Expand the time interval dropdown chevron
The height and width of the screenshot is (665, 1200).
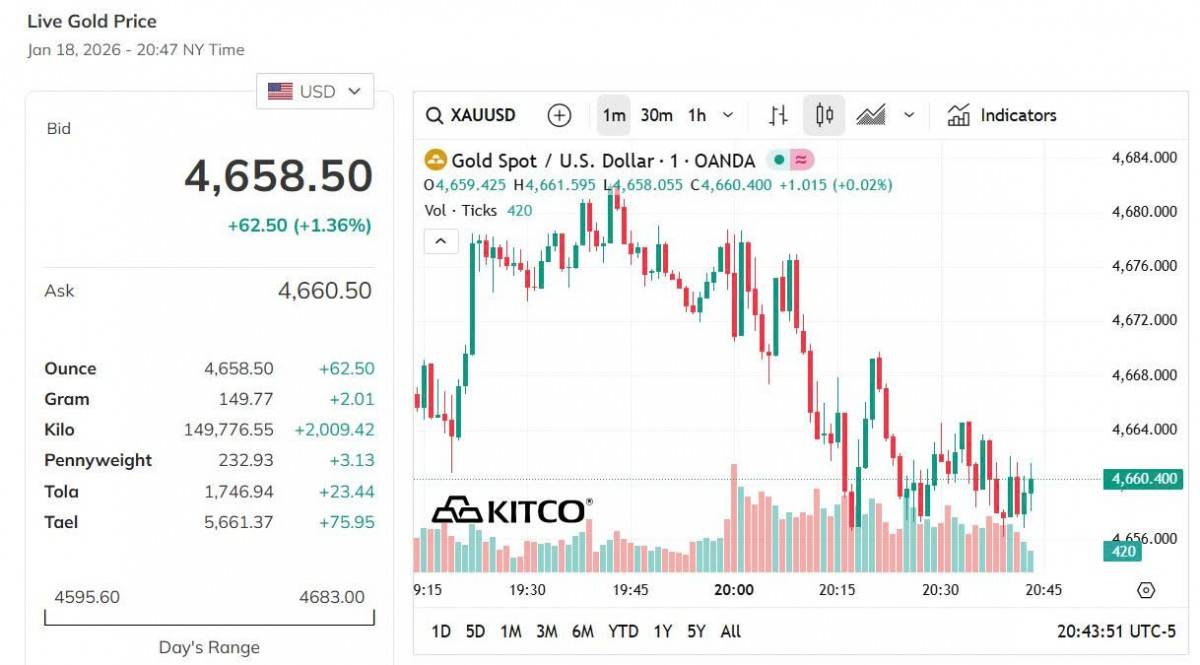pos(728,115)
